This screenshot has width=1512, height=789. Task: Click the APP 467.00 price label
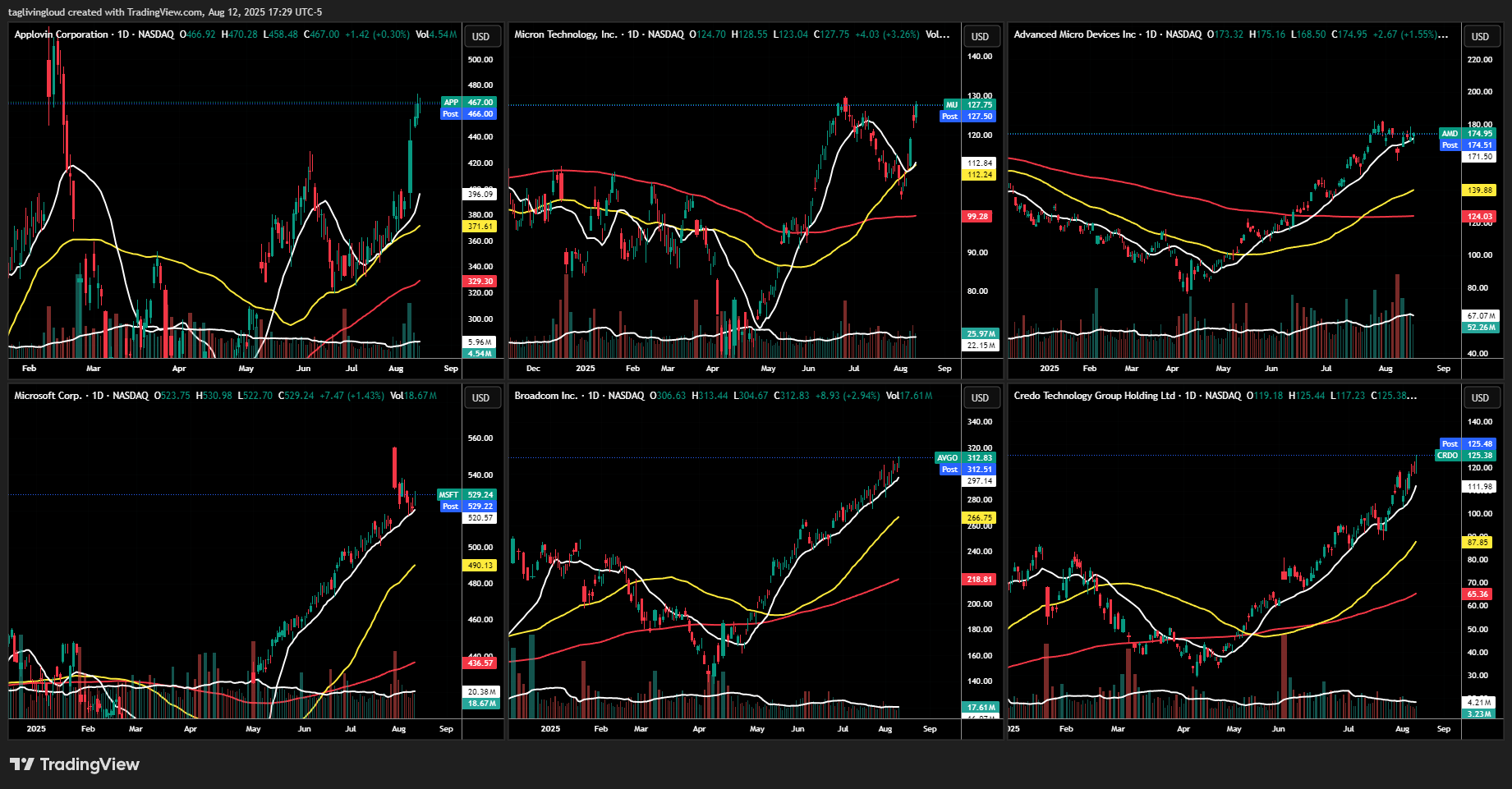(x=469, y=103)
